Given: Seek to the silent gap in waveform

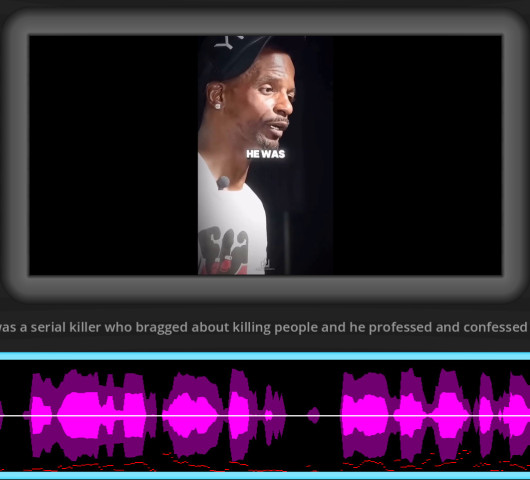Looking at the screenshot, I should coord(313,416).
